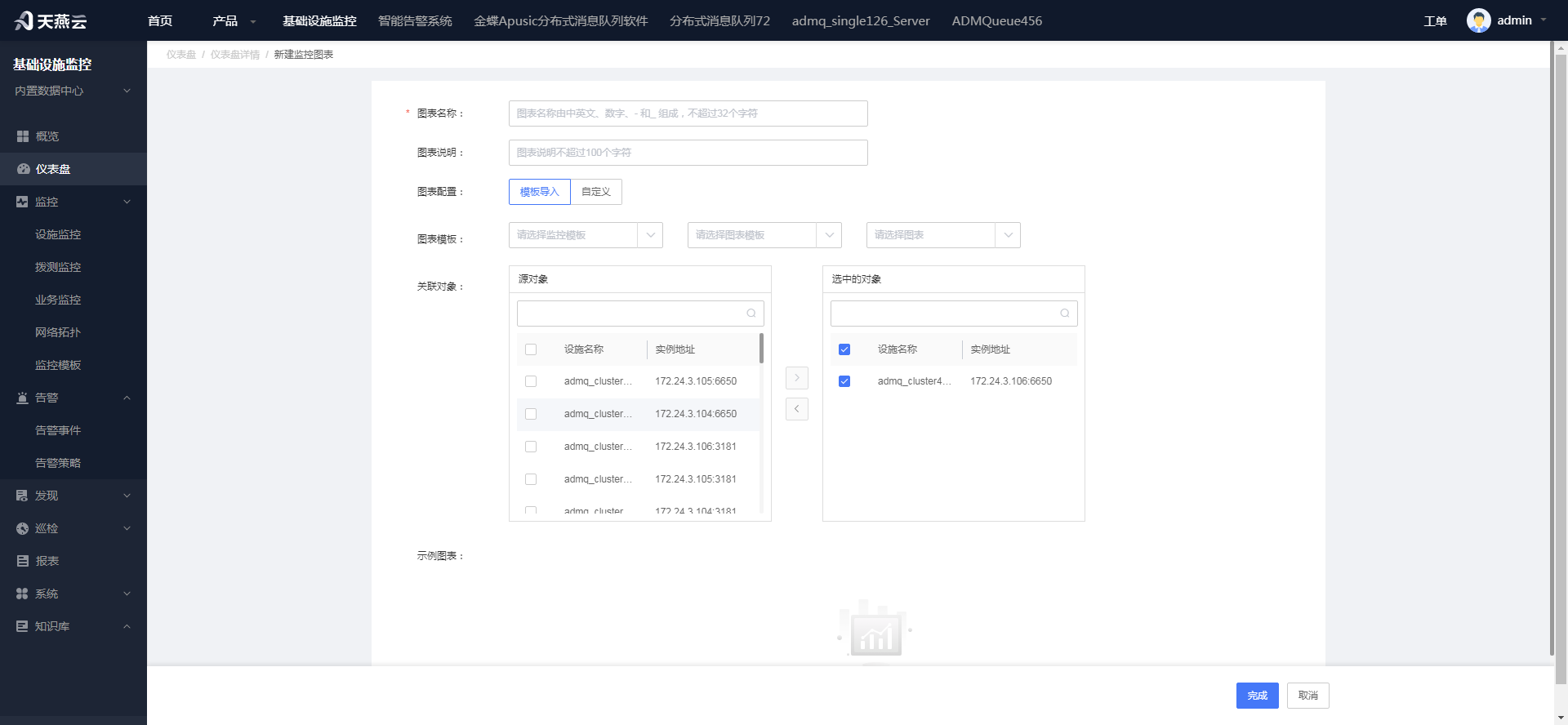Click the 图表名称 input field

688,113
